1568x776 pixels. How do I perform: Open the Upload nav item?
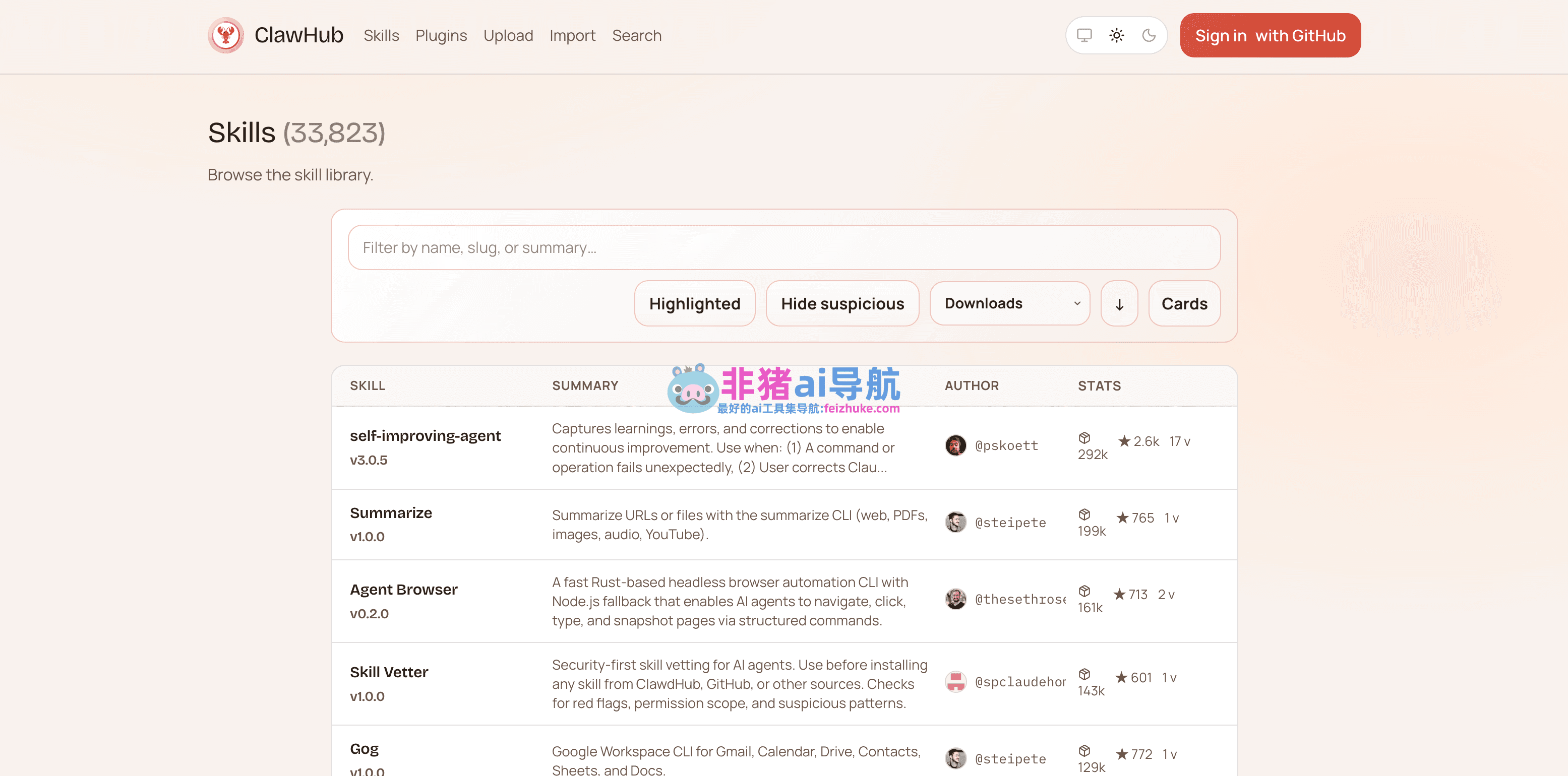point(508,35)
